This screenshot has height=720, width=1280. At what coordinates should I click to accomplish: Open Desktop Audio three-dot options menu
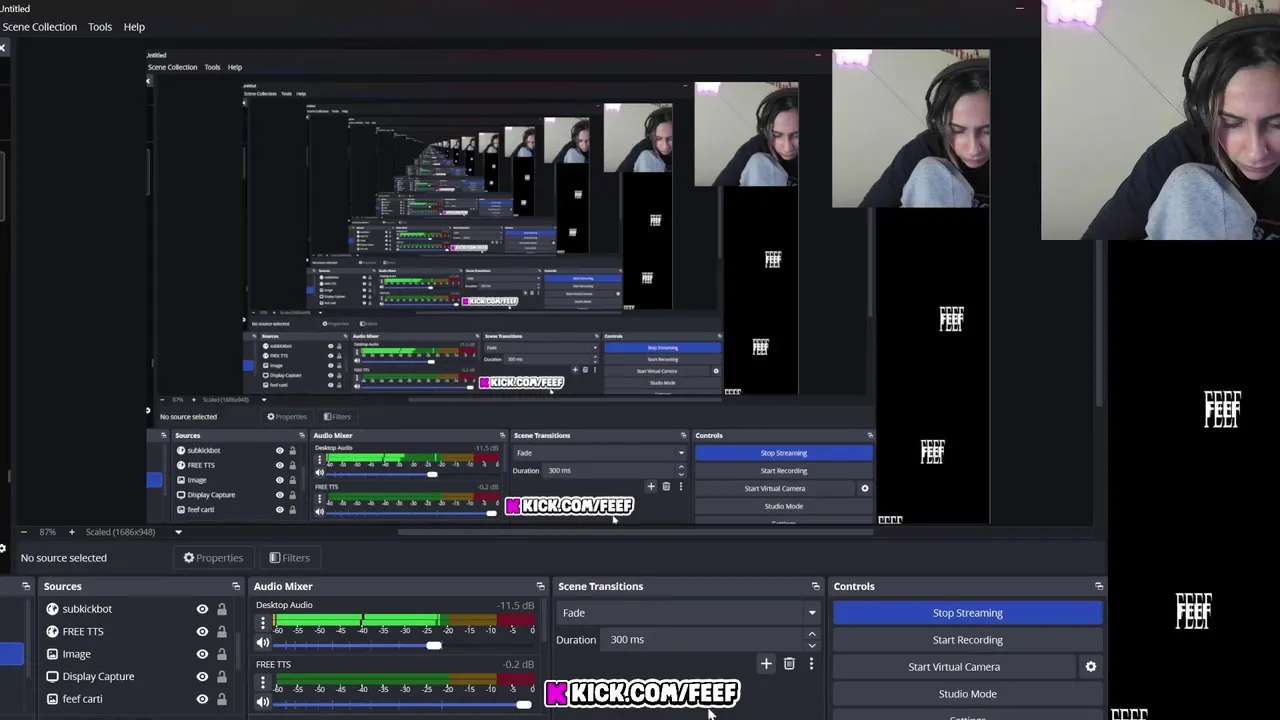coord(263,623)
